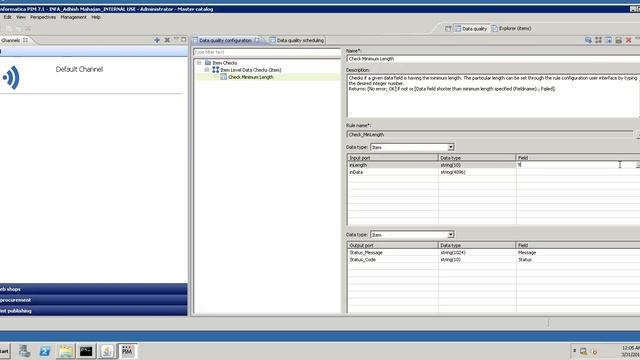Collapse the Item Checks tree node
This screenshot has height=360, width=640.
click(199, 63)
